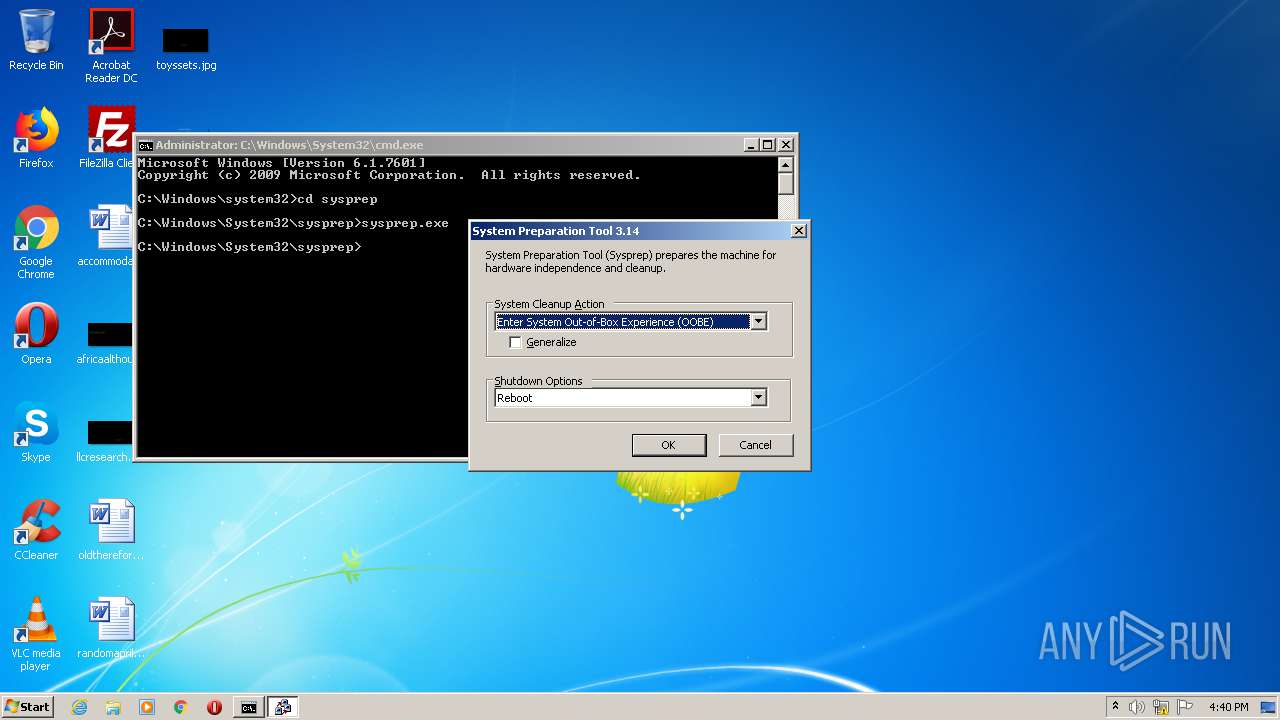Click OK in System Preparation Tool
Viewport: 1280px width, 720px height.
click(669, 445)
